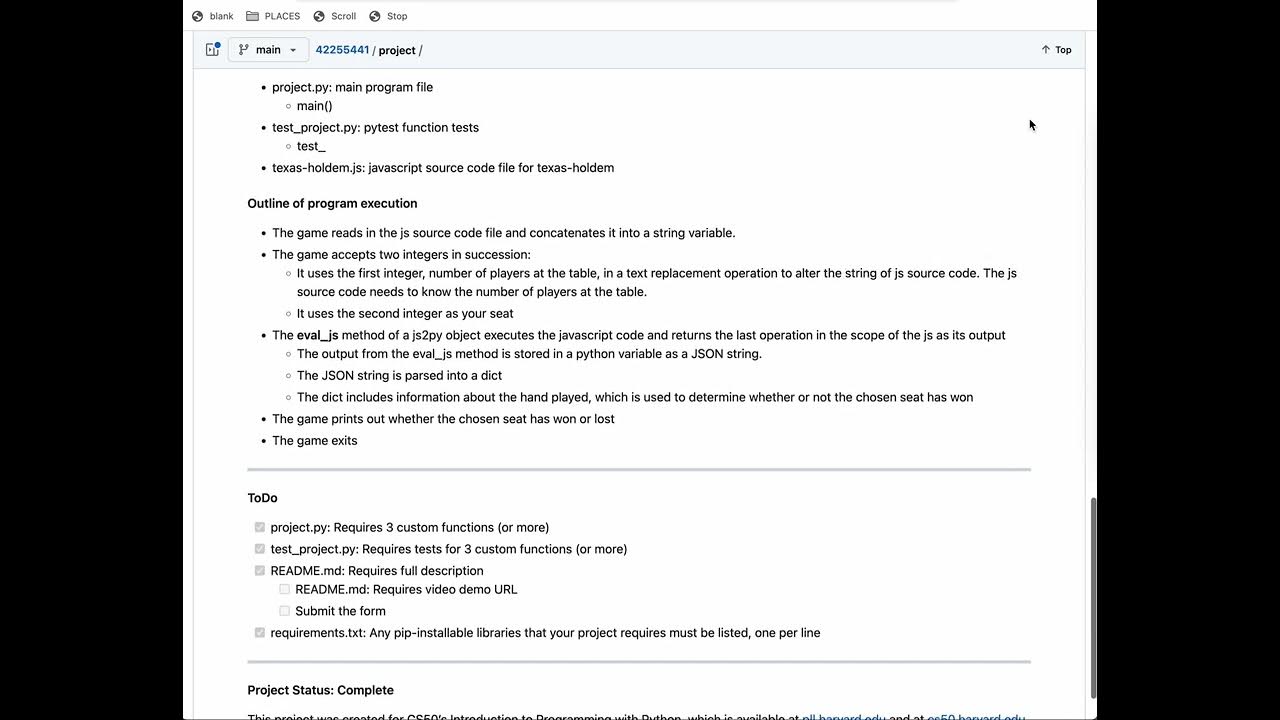
Task: Check the video demo URL checkbox
Action: pyautogui.click(x=285, y=589)
